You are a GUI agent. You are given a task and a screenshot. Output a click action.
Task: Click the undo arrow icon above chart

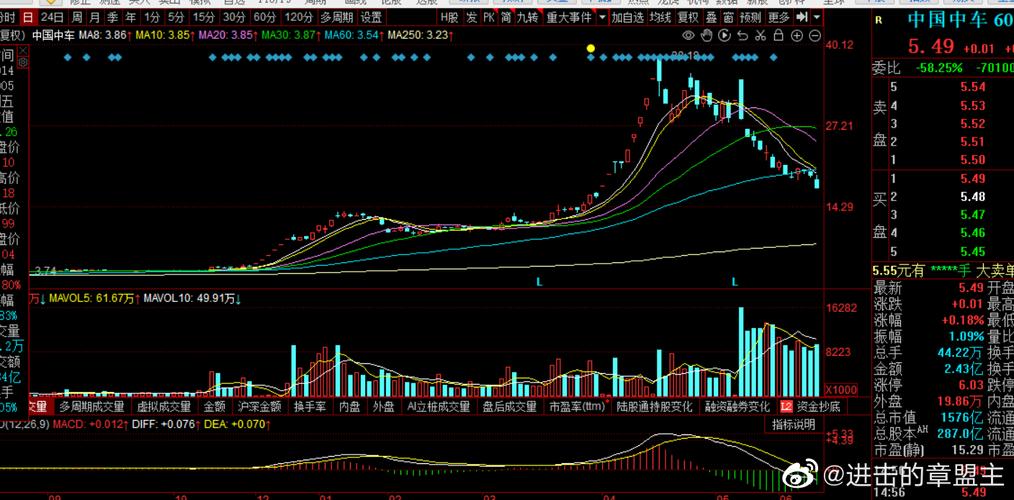743,35
